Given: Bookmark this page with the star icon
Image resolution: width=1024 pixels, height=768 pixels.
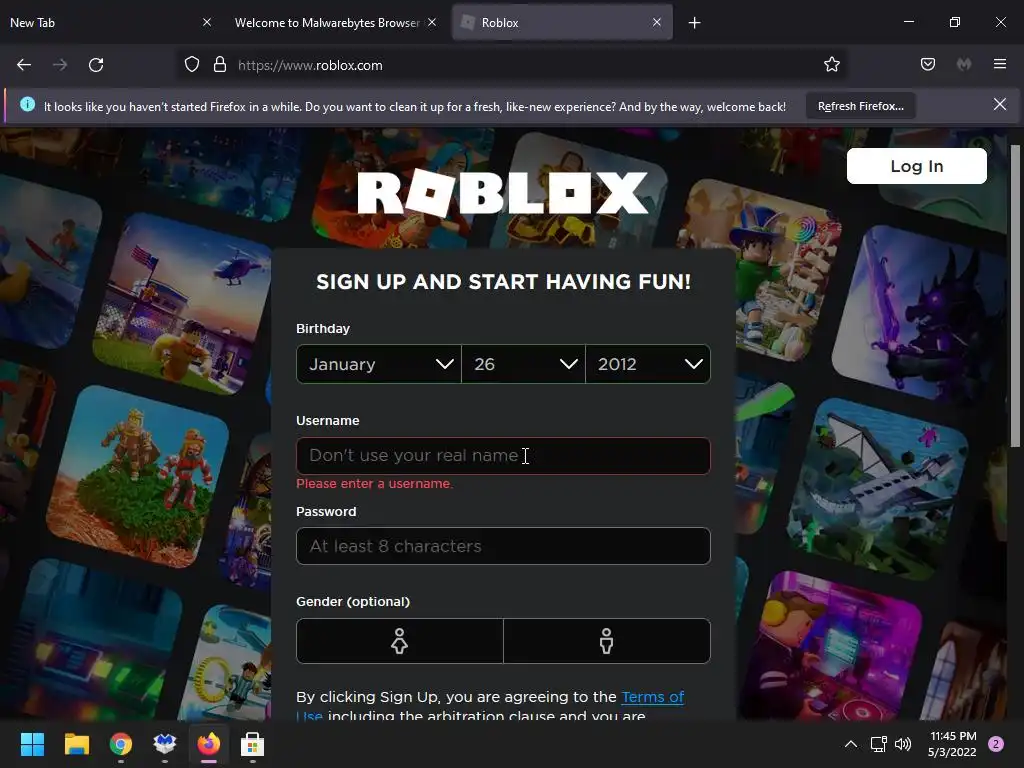Looking at the screenshot, I should (x=831, y=64).
